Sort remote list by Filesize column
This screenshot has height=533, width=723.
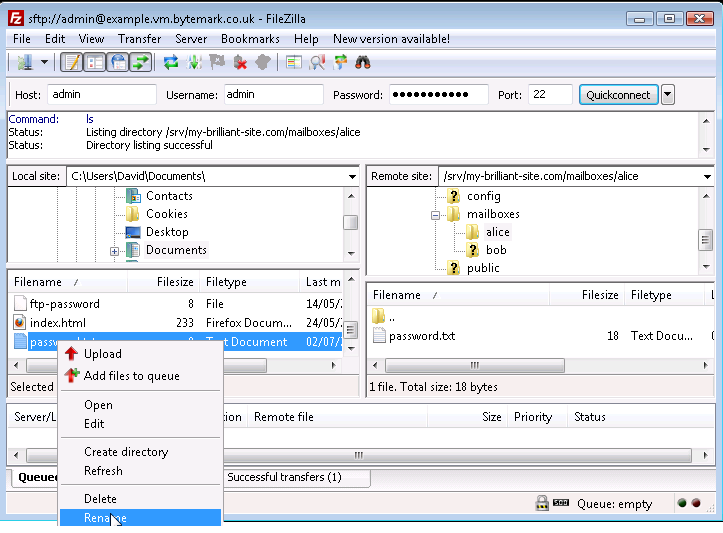coord(587,295)
